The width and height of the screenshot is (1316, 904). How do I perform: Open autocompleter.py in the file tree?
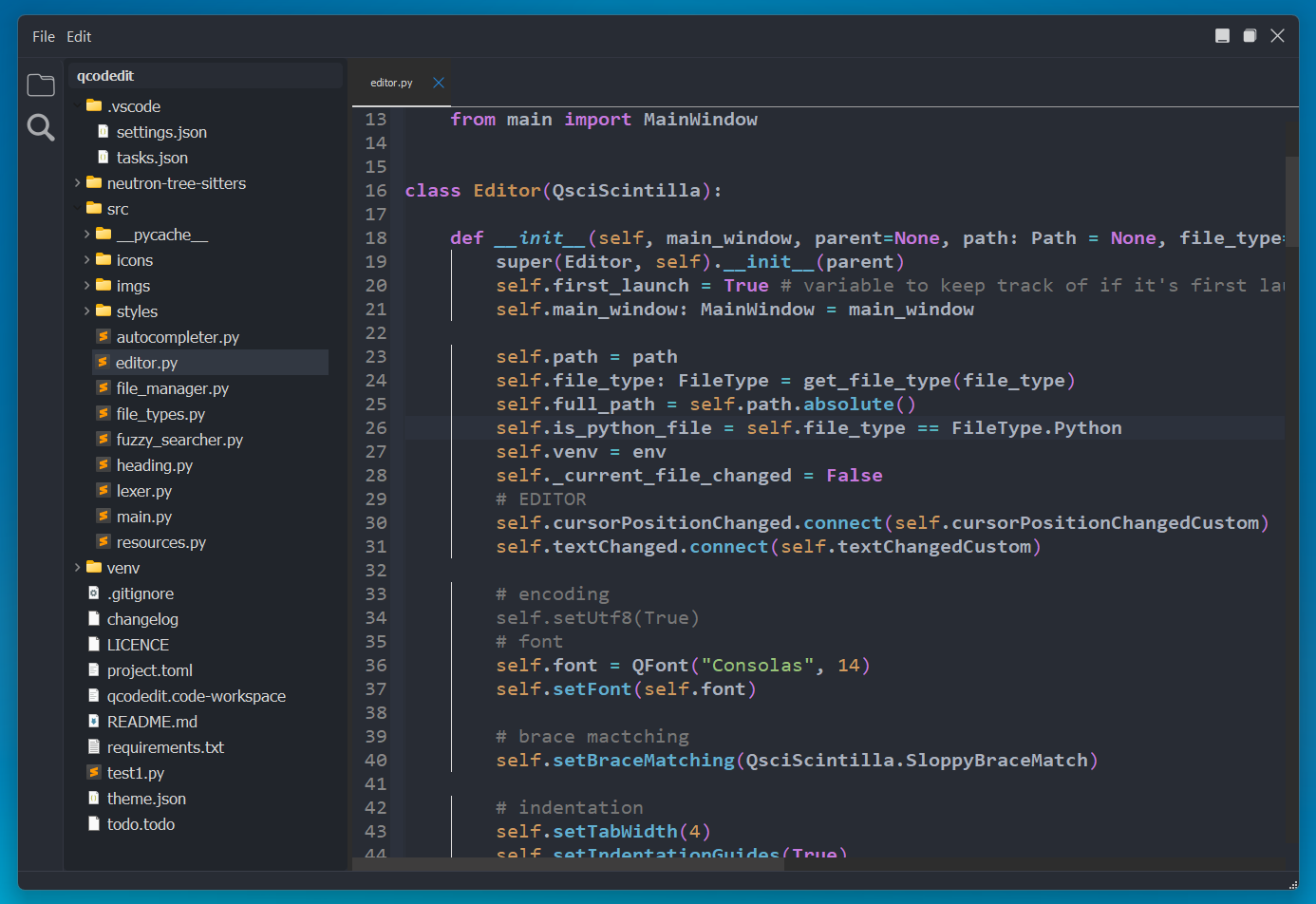click(x=178, y=337)
